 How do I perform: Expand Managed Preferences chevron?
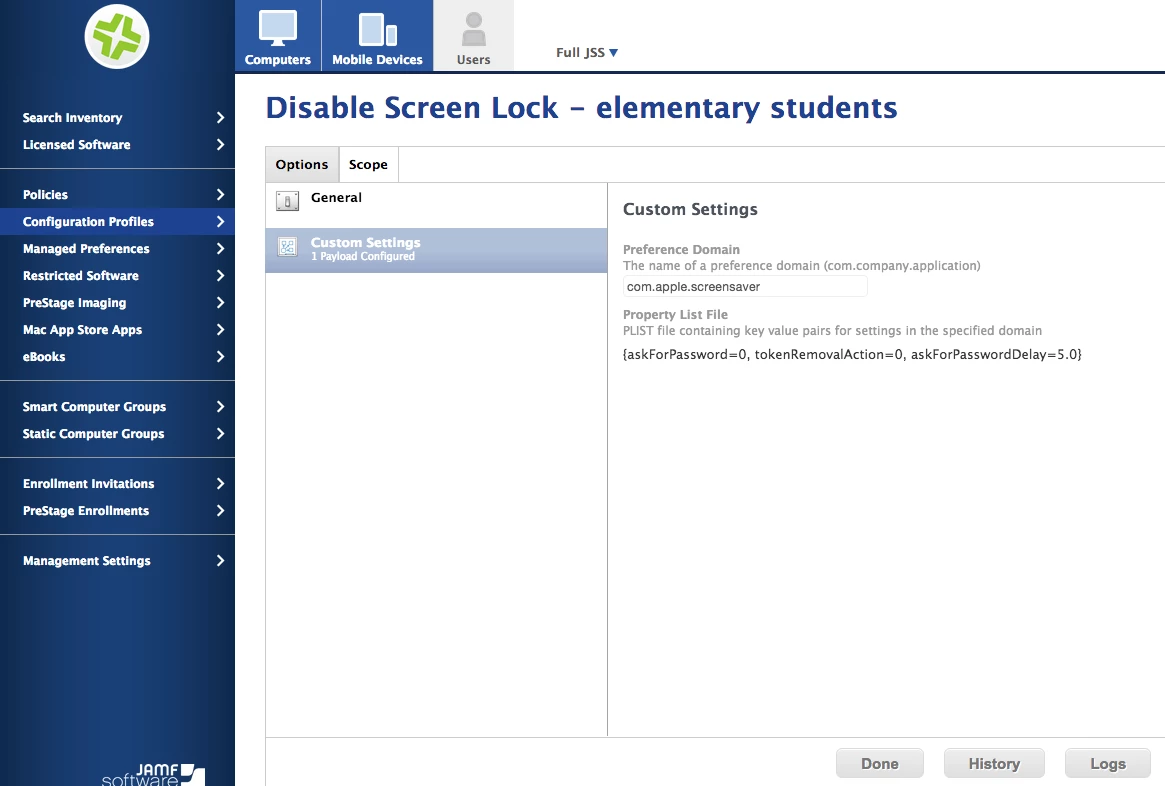pyautogui.click(x=220, y=248)
